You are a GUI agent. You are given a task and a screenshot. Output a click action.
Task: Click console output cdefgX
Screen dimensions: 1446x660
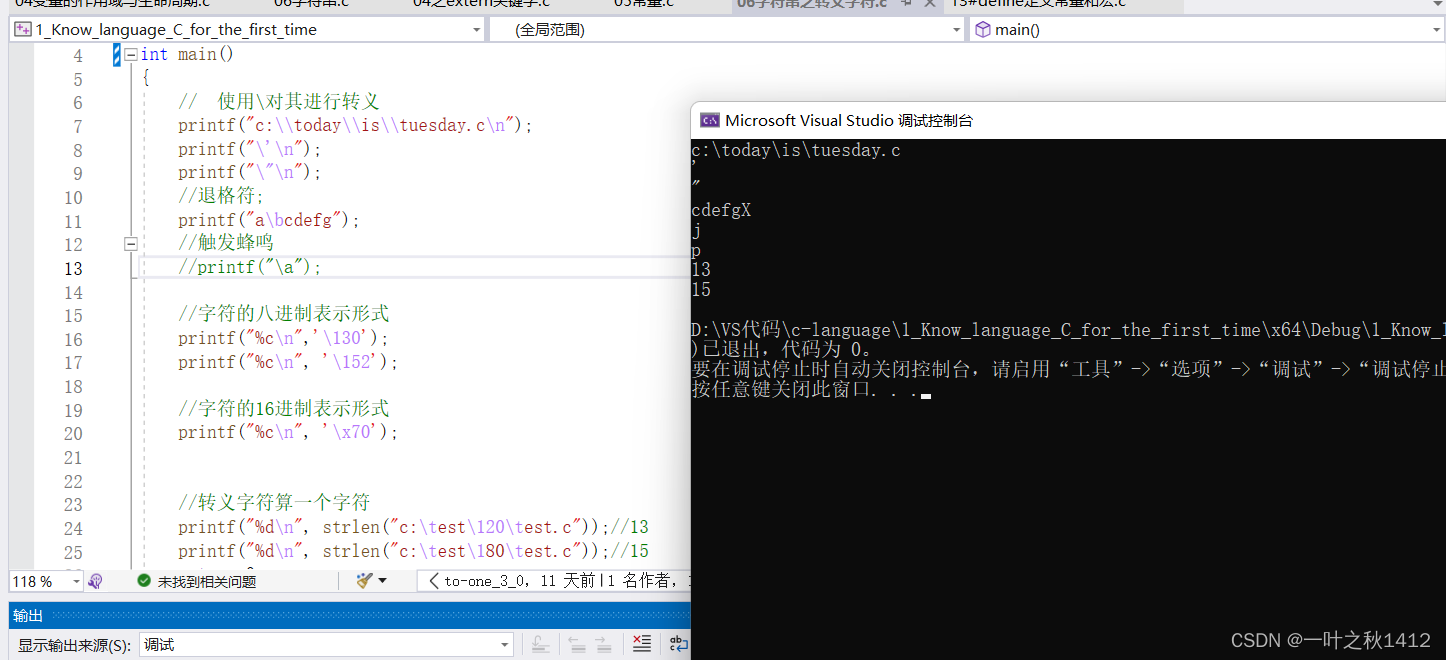[x=721, y=210]
